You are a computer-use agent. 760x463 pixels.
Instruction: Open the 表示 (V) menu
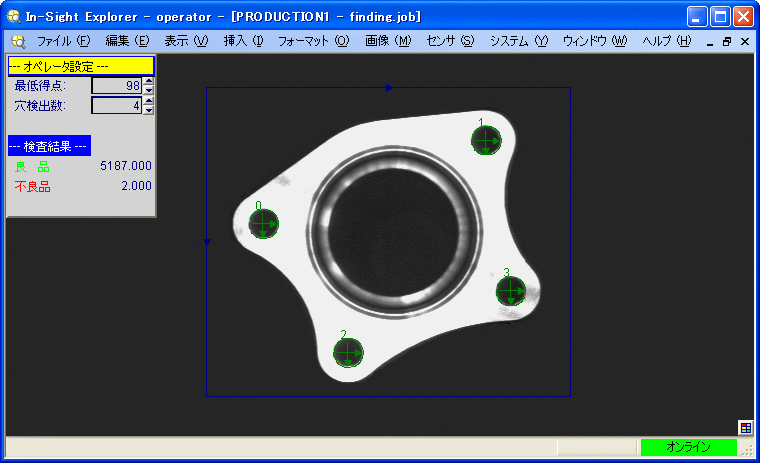click(x=186, y=41)
